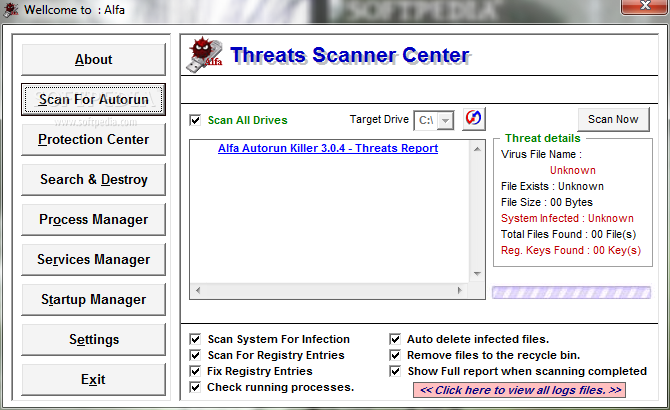Viewport: 670px width, 410px height.
Task: Click report scroll down arrow
Action: [477, 273]
